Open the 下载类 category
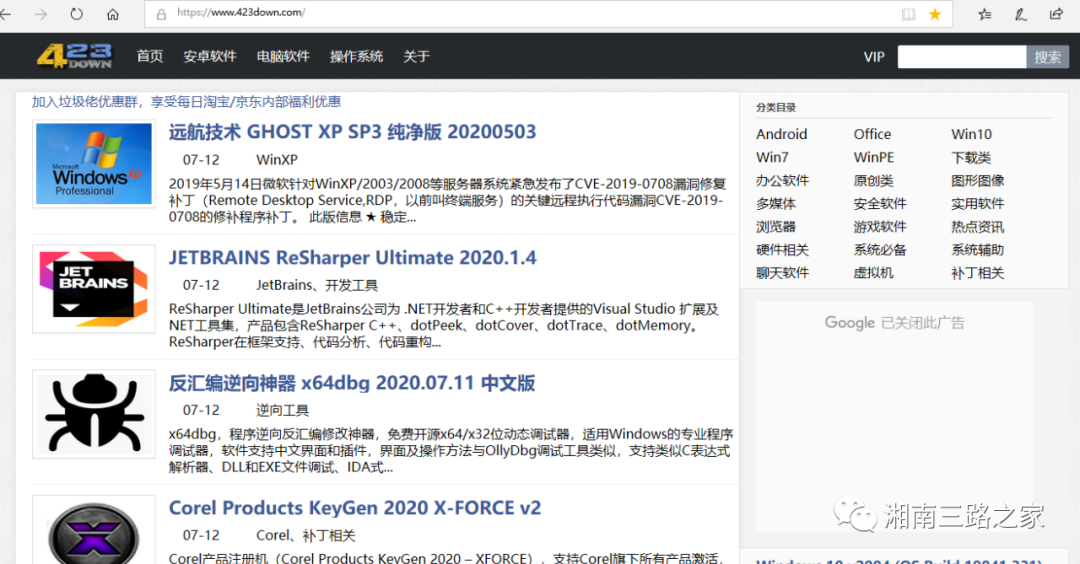 coord(970,158)
